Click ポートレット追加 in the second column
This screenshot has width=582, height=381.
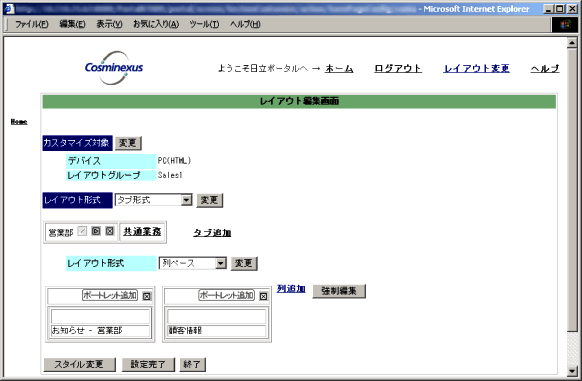coord(226,296)
